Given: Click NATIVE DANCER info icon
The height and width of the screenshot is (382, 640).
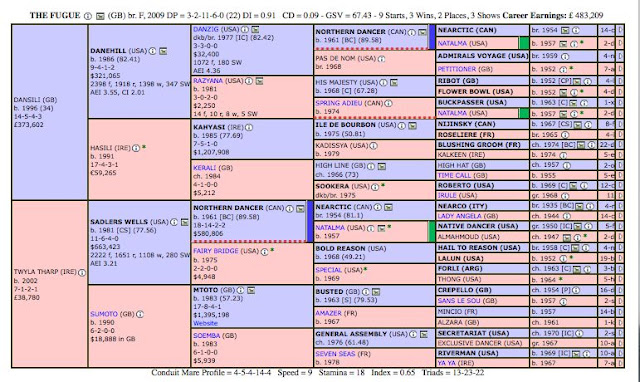Looking at the screenshot, I should coord(588,226).
